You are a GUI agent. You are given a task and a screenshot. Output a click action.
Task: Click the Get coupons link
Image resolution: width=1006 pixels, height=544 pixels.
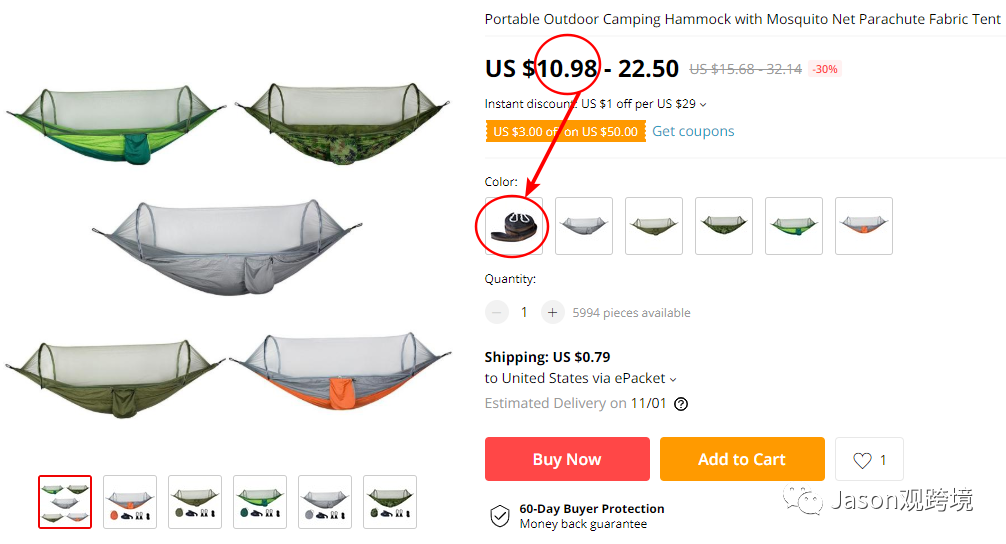coord(693,131)
